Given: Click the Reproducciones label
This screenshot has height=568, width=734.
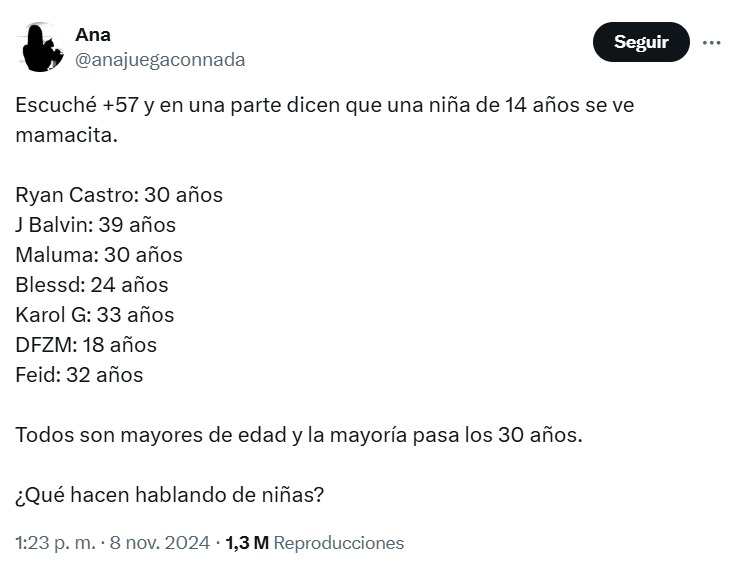Looking at the screenshot, I should (x=338, y=543).
